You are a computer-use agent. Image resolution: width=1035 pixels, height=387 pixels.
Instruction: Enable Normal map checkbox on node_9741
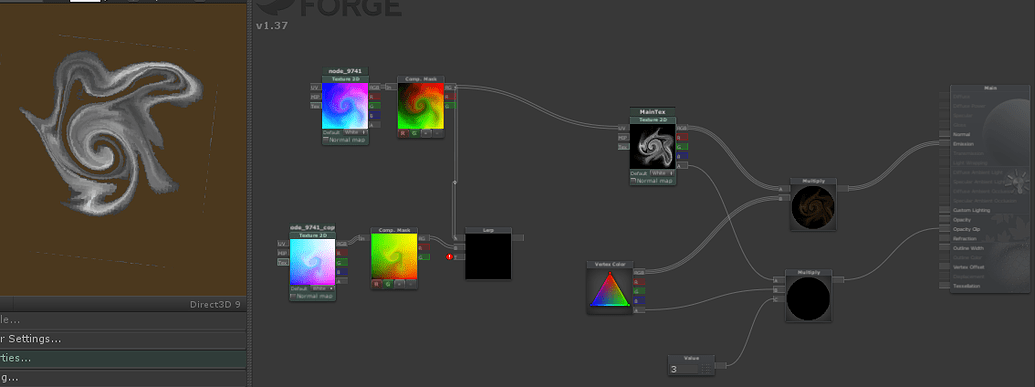(x=326, y=140)
